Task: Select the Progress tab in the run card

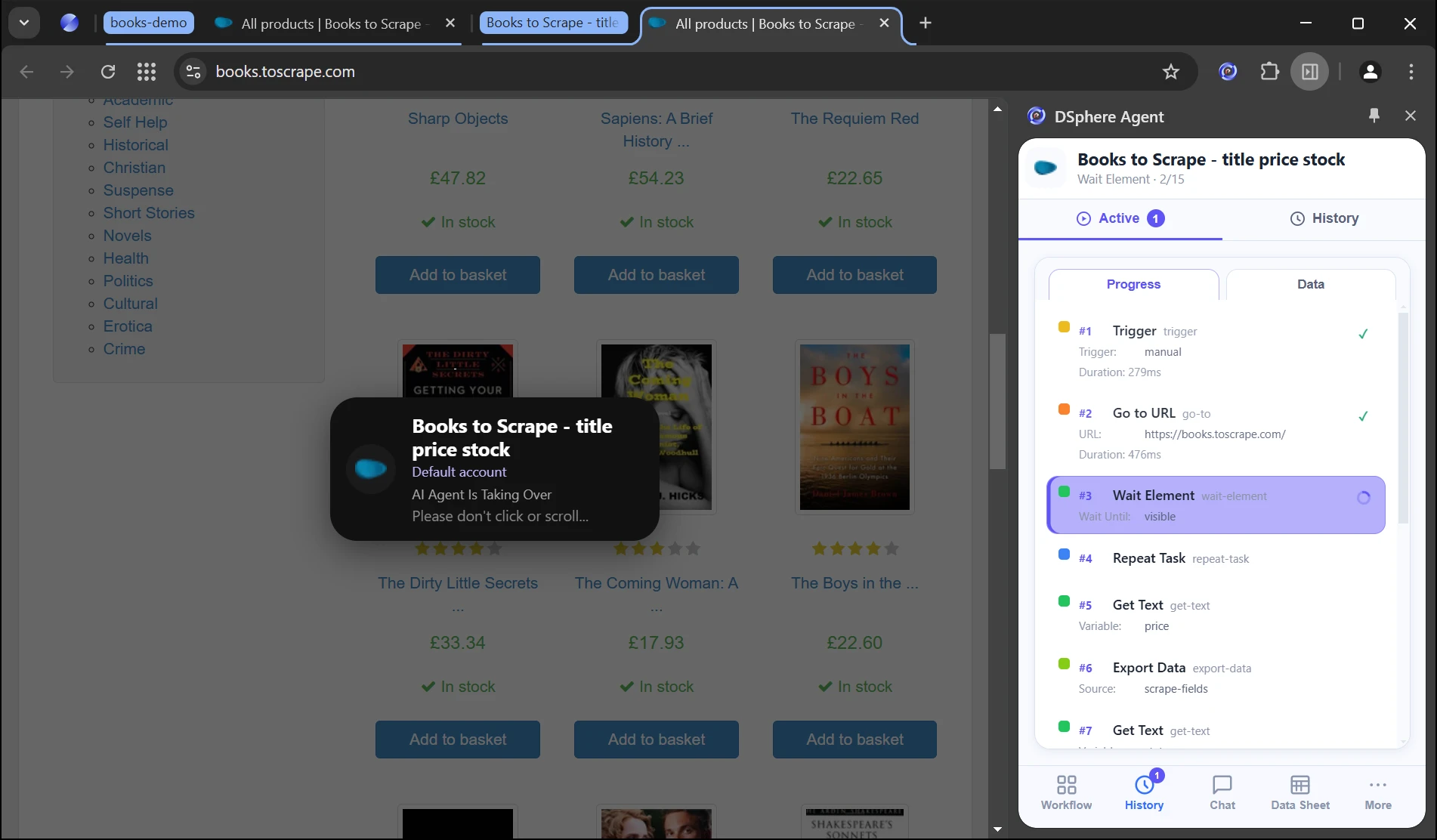Action: [x=1133, y=284]
